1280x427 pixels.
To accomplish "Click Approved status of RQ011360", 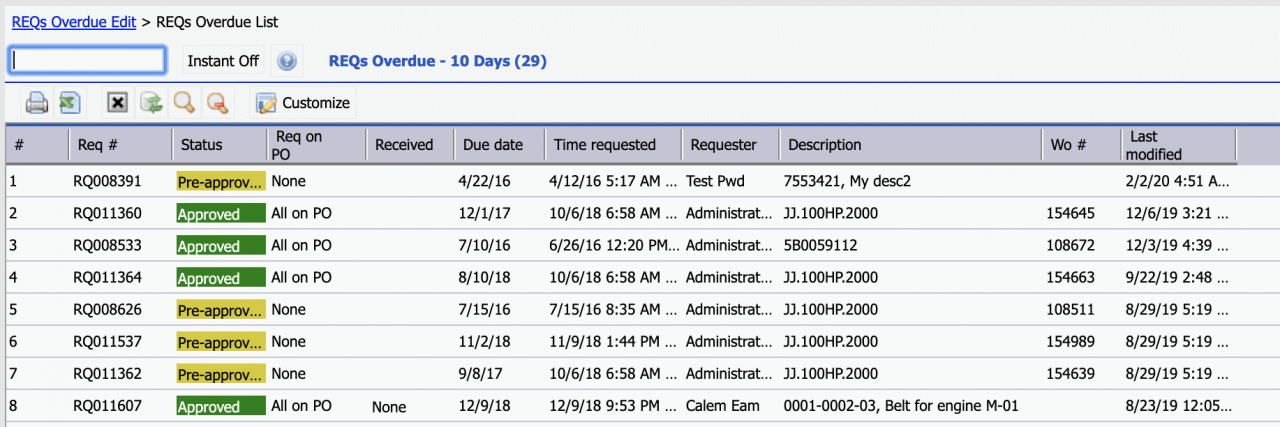I will point(221,214).
